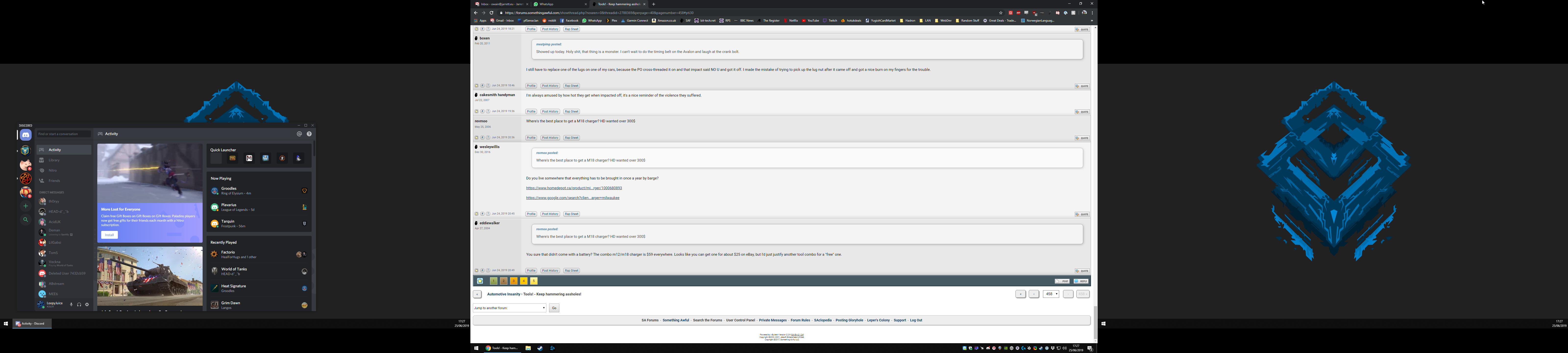Bookmark this page with the star icon
Screen dimensions: 1568x353
point(1001,13)
